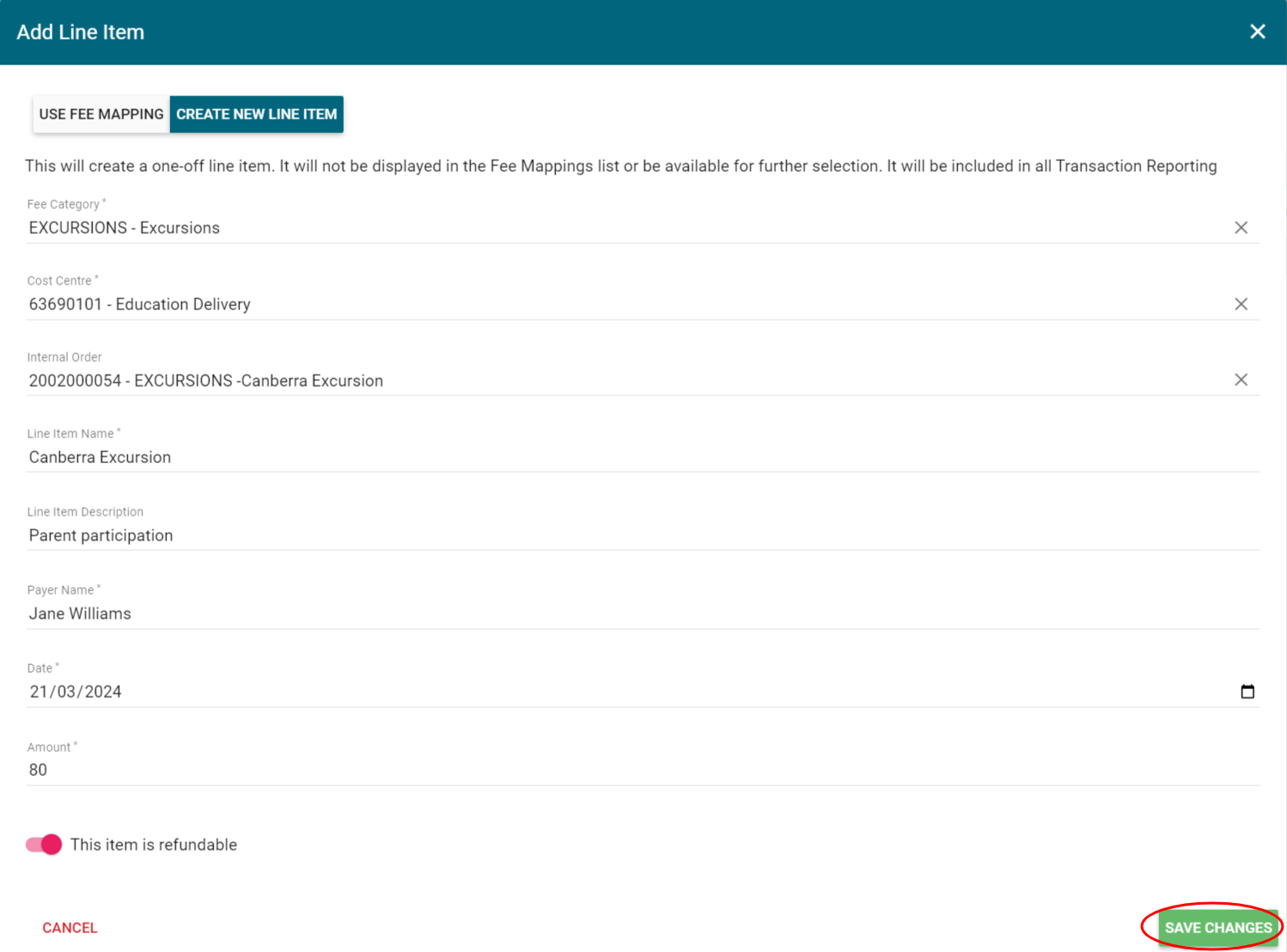This screenshot has width=1287, height=952.
Task: Select the day '21' in the Date field
Action: tap(39, 692)
